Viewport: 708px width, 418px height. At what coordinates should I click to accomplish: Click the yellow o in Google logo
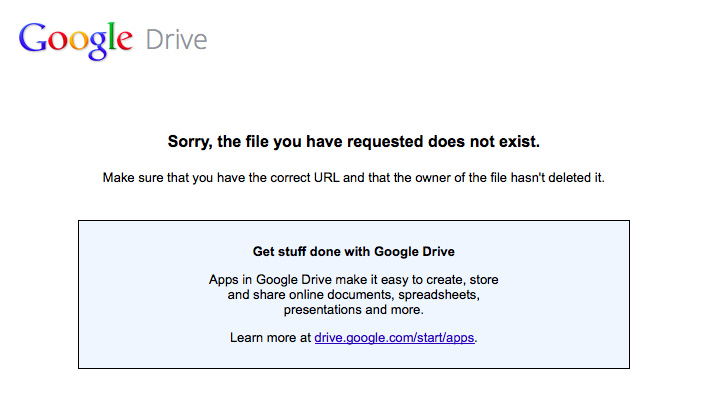(74, 42)
